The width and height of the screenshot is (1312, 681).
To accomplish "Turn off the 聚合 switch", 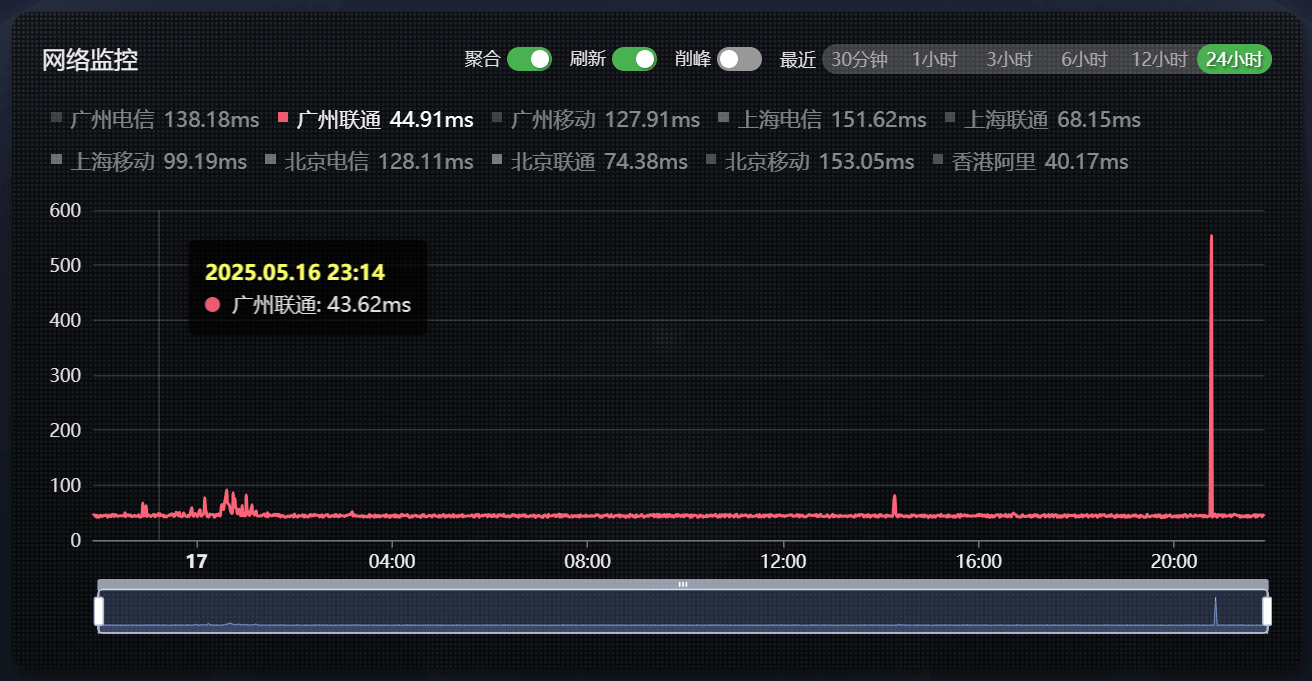I will tap(529, 59).
